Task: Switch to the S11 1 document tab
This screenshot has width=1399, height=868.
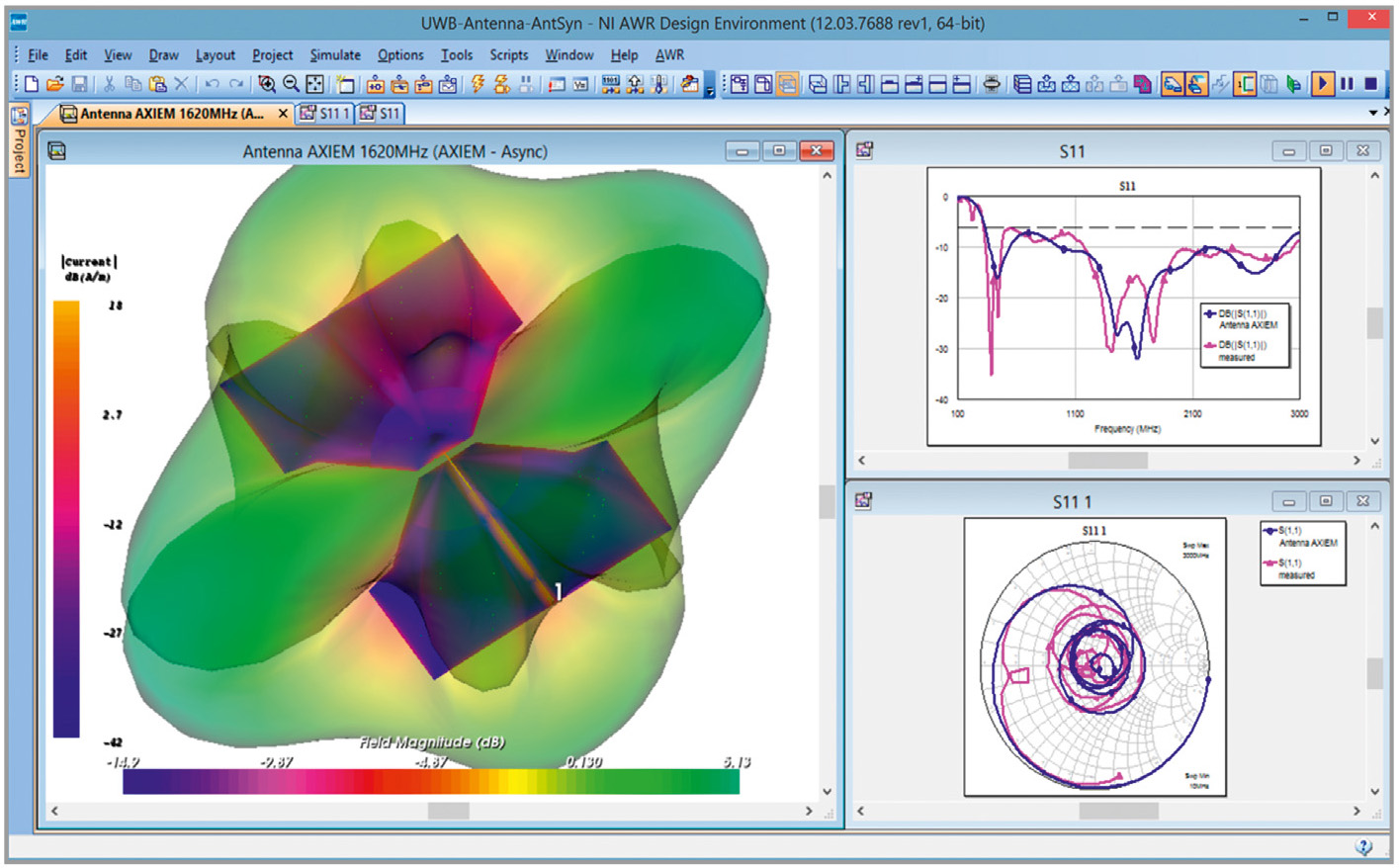Action: (325, 114)
